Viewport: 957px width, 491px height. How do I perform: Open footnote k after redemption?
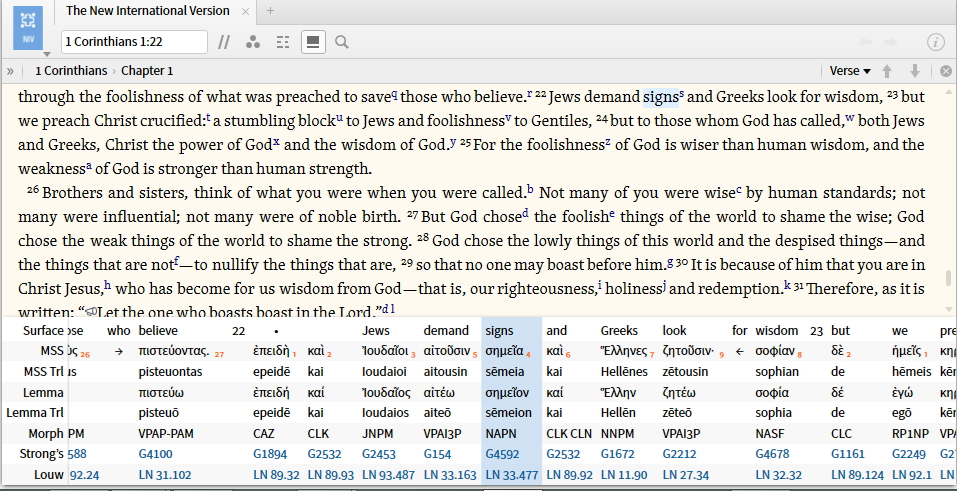coord(787,285)
